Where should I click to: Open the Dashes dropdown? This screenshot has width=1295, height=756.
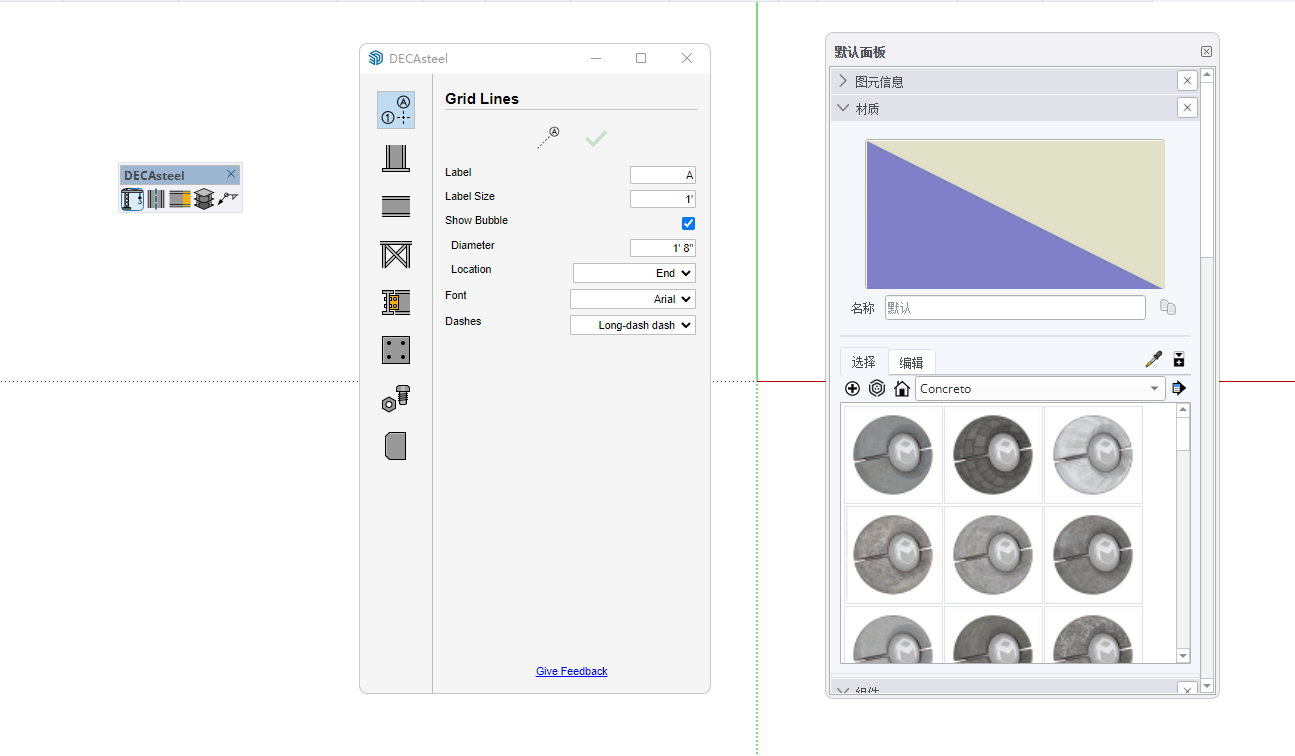click(x=632, y=325)
